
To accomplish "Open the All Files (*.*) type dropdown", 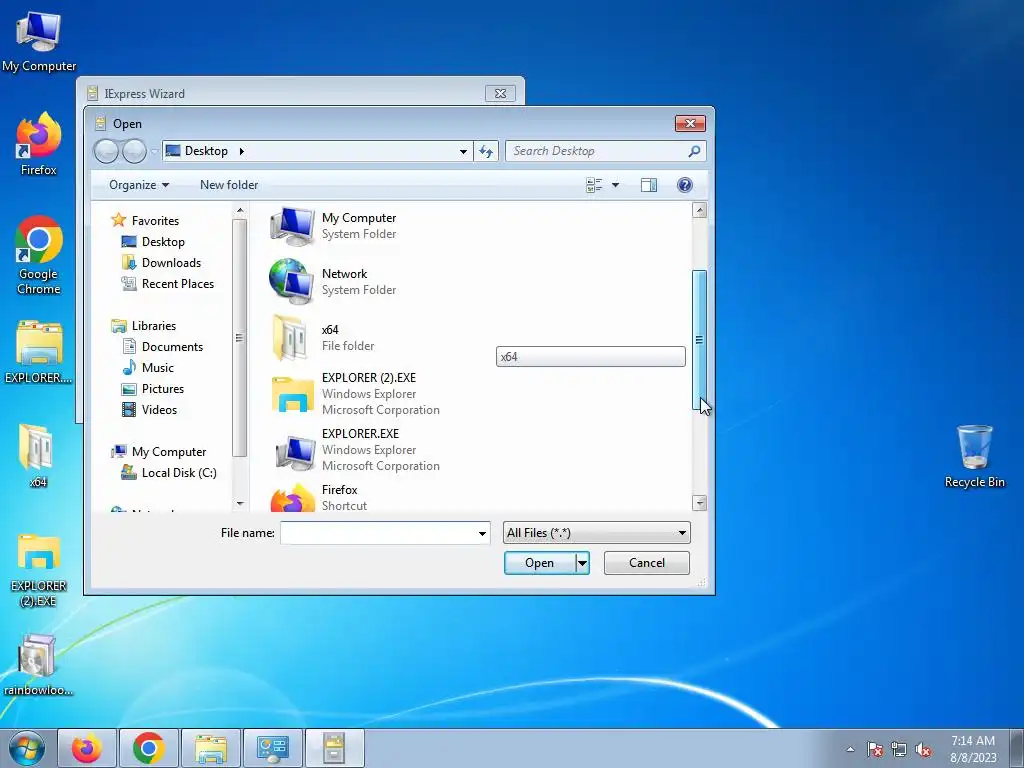I will [x=596, y=533].
